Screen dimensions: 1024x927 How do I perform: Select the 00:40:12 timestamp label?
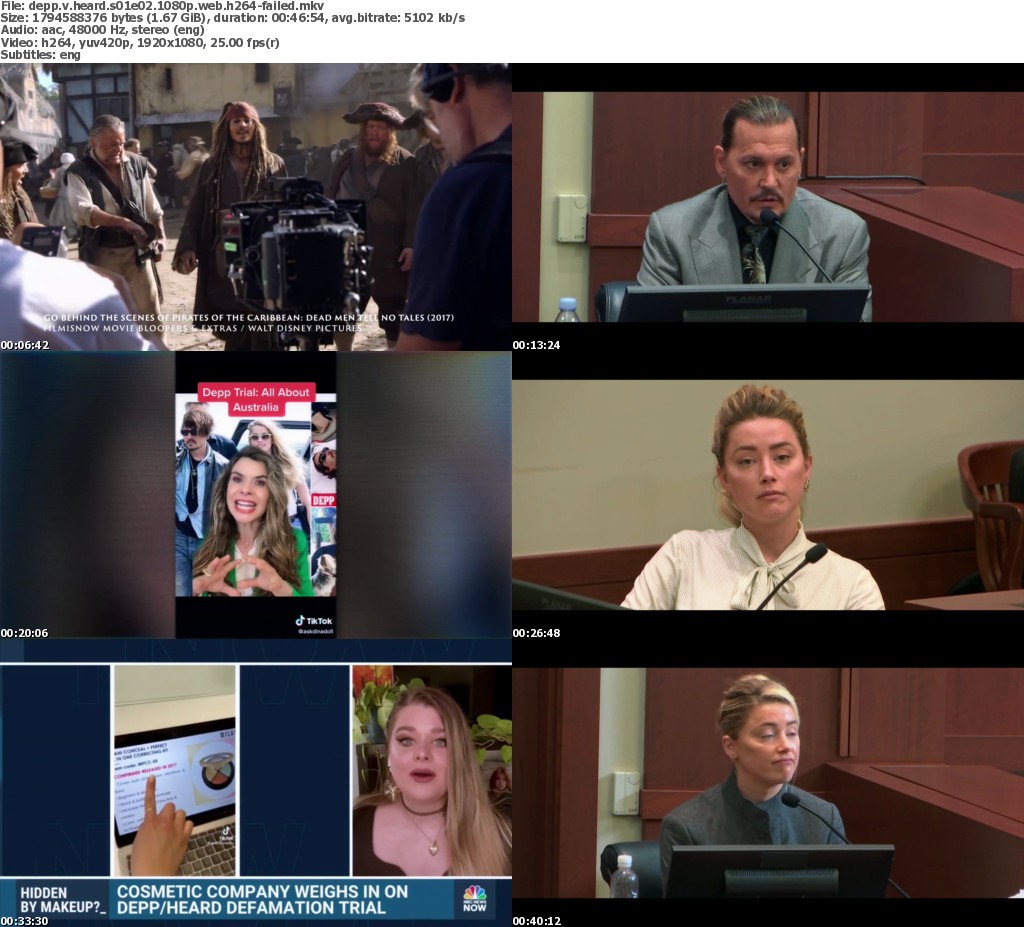coord(537,921)
